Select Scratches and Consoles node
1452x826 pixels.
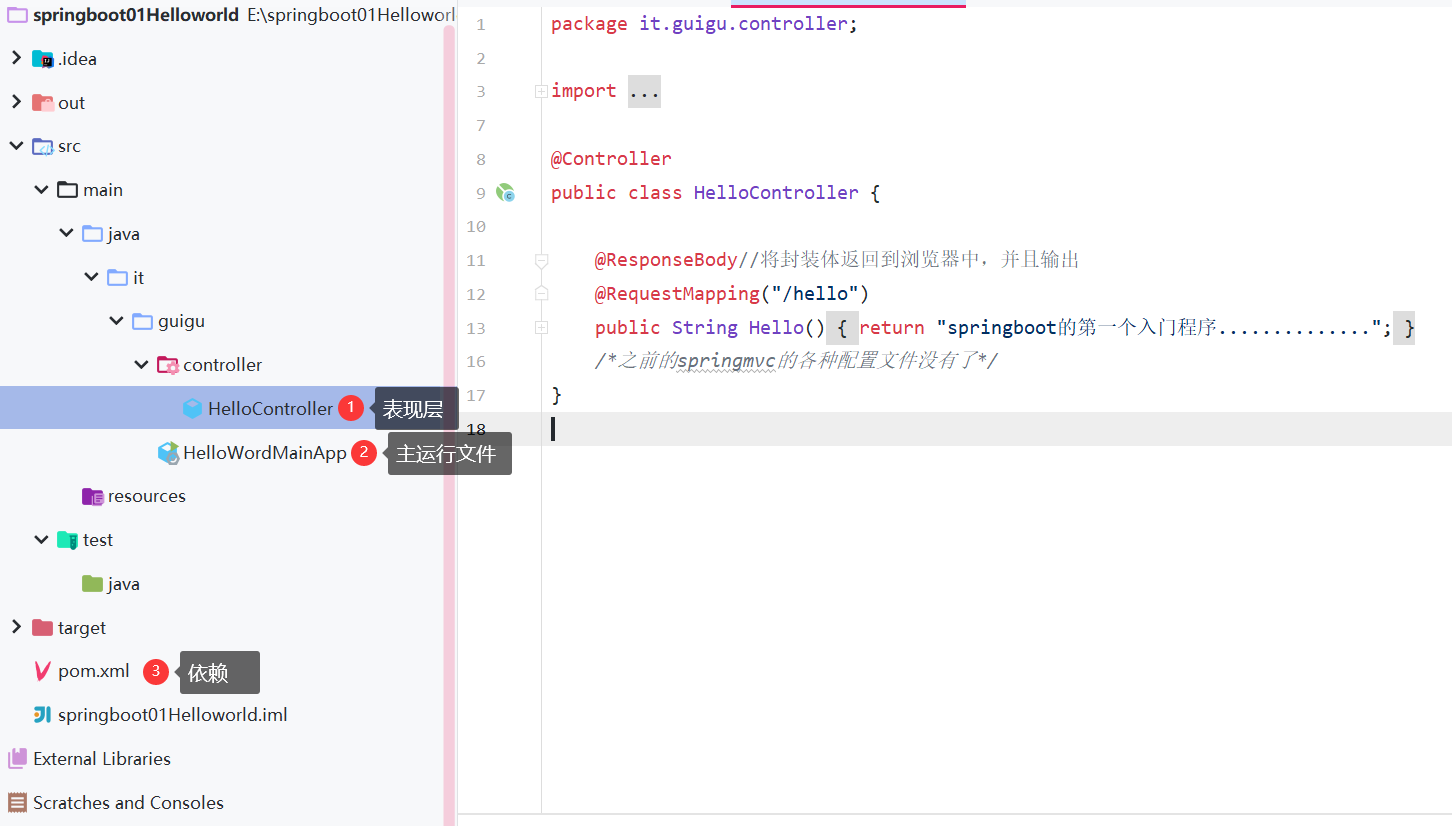[x=128, y=802]
